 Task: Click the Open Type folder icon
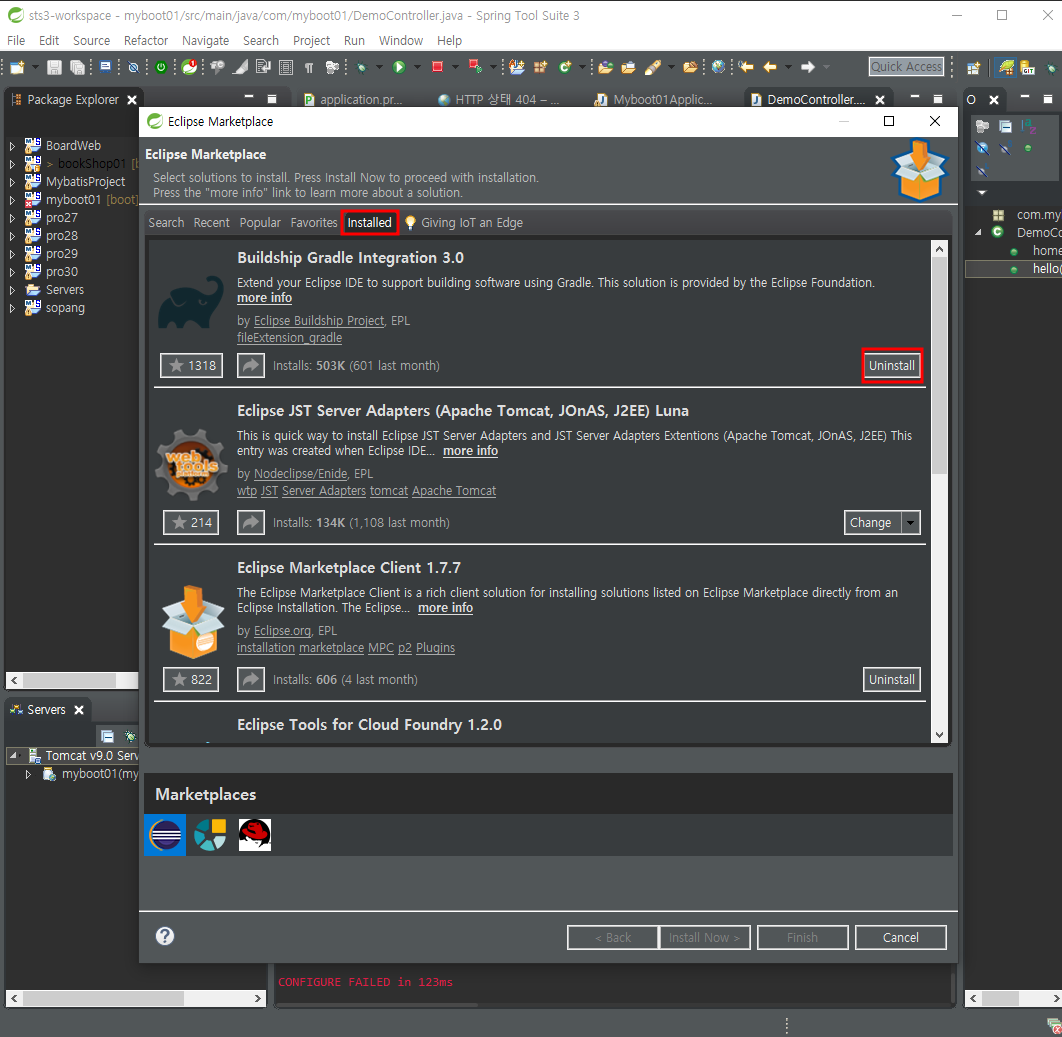tap(606, 67)
